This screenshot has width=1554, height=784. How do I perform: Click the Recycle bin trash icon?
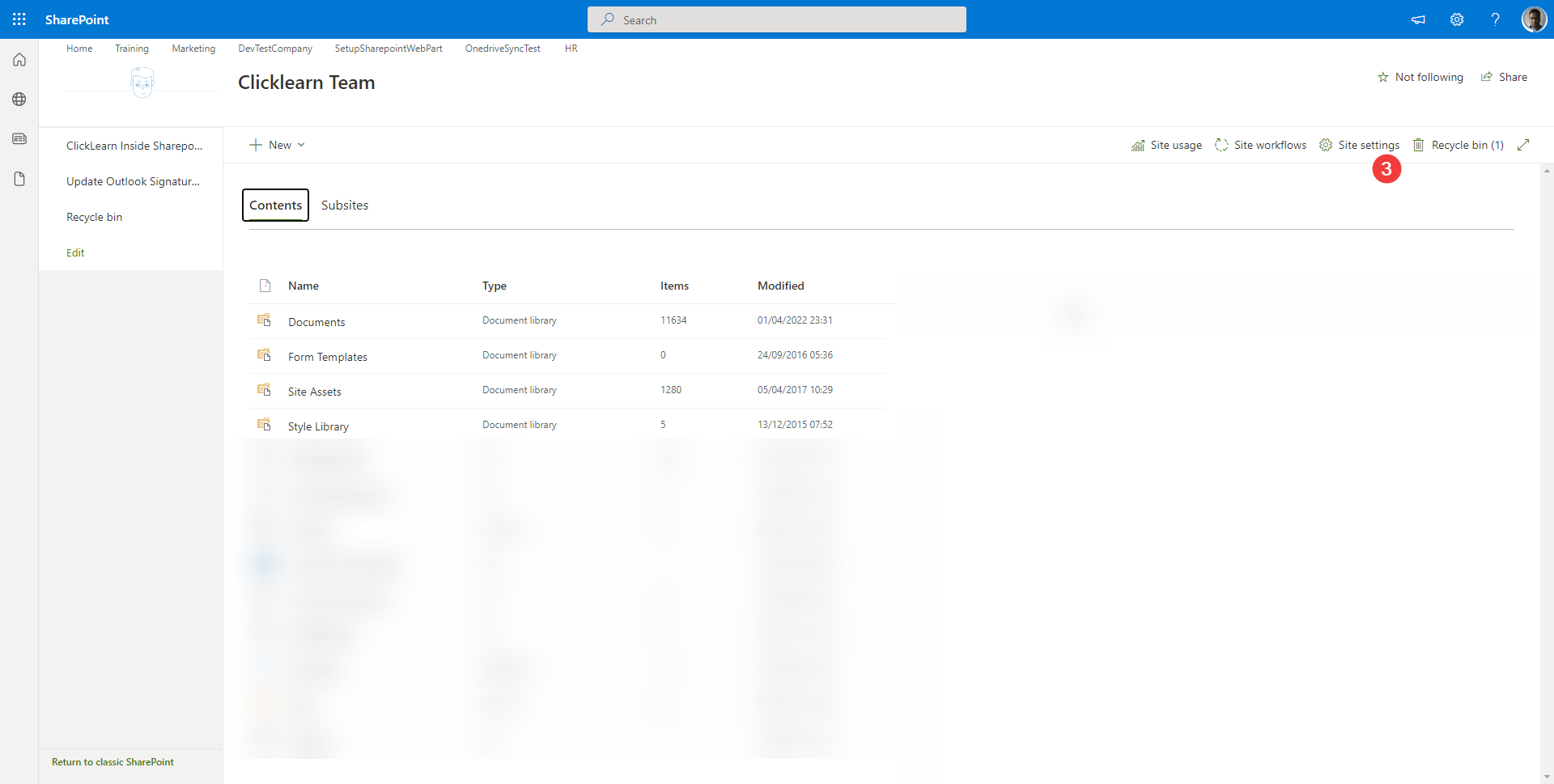pyautogui.click(x=1419, y=145)
